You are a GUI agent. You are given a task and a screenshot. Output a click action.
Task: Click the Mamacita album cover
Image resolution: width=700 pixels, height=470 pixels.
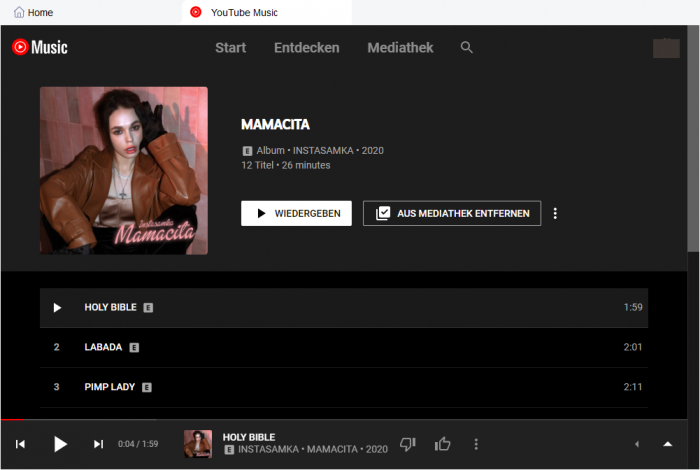(x=124, y=171)
